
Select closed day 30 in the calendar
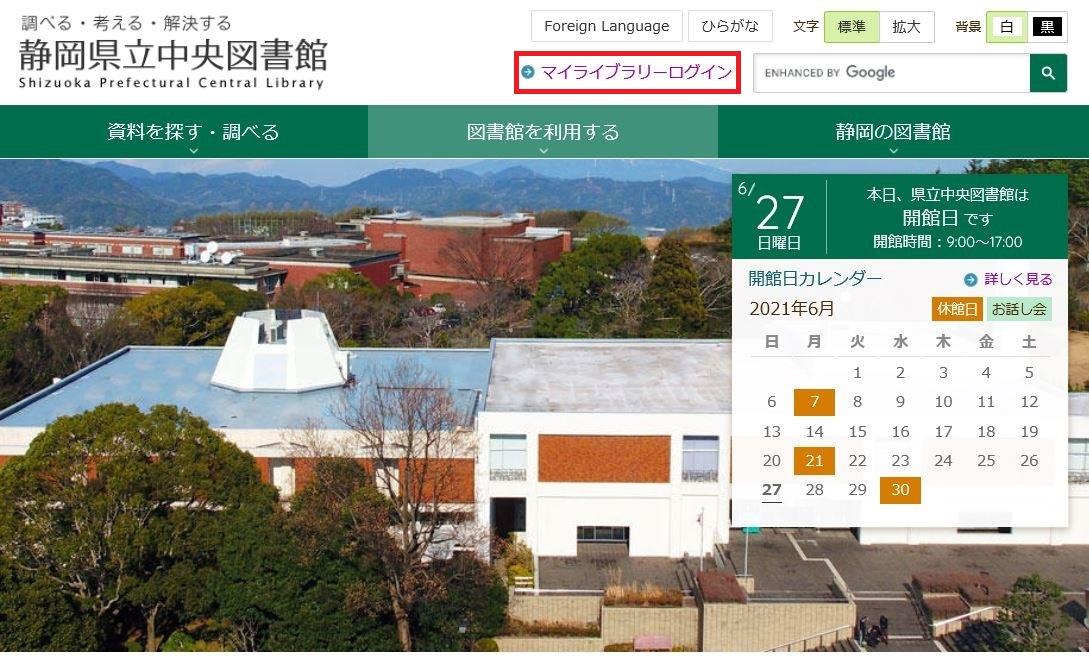click(900, 490)
